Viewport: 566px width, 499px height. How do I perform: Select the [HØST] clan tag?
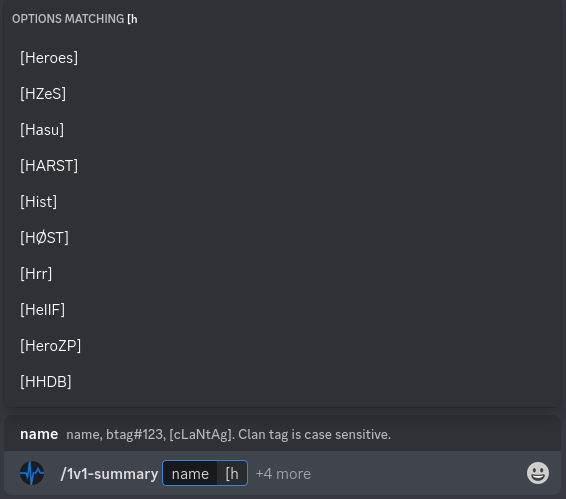[282, 238]
